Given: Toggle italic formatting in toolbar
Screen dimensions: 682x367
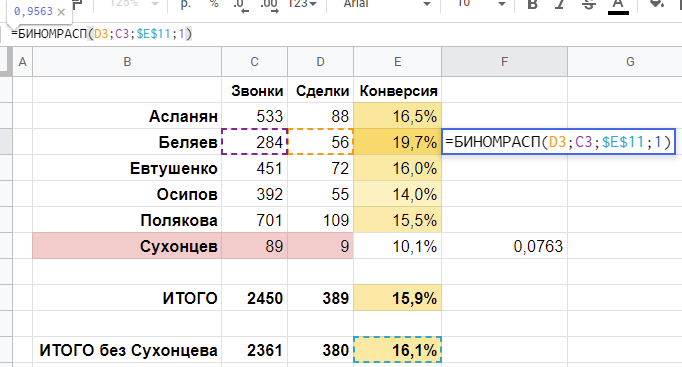Looking at the screenshot, I should pos(560,4).
